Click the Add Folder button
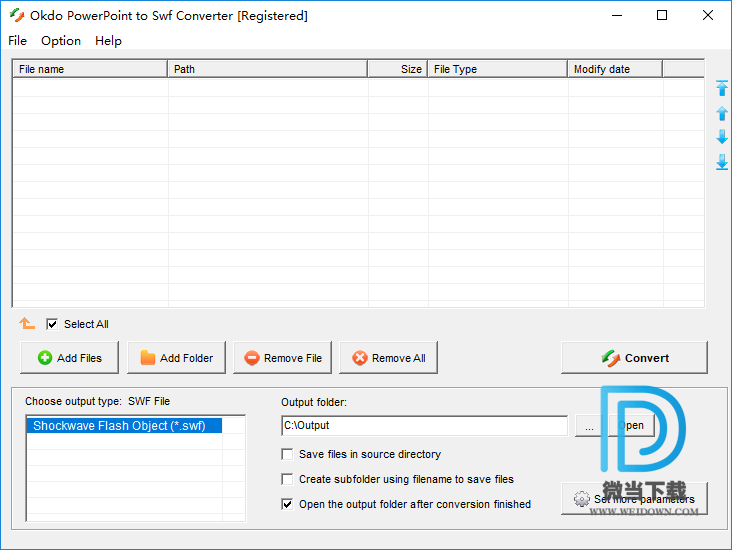This screenshot has width=732, height=550. [x=176, y=358]
